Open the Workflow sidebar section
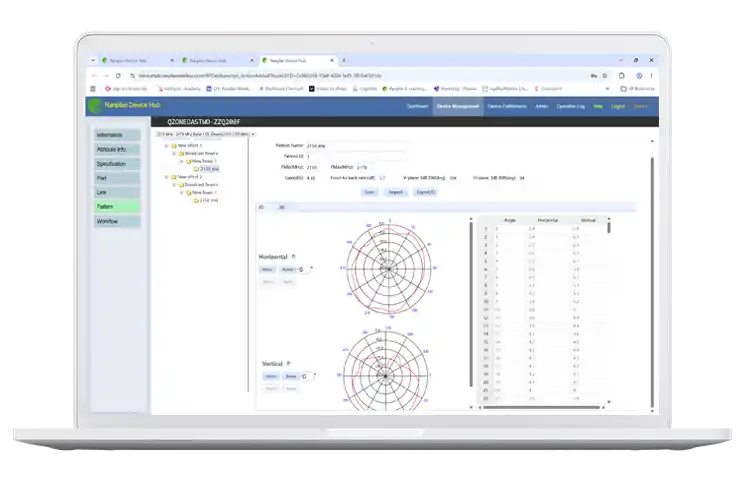Image resolution: width=744 pixels, height=481 pixels. tap(117, 222)
